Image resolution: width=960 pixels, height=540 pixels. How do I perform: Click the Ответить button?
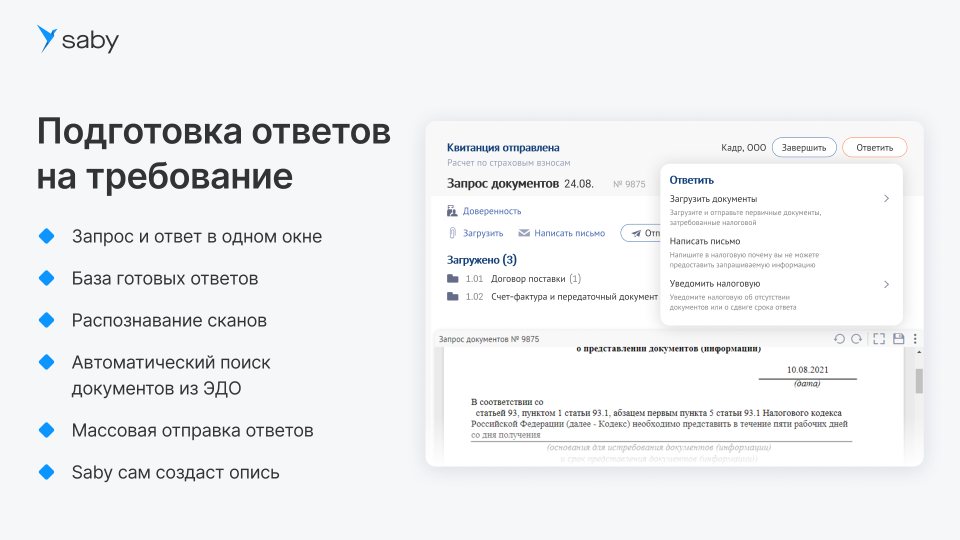pyautogui.click(x=874, y=148)
